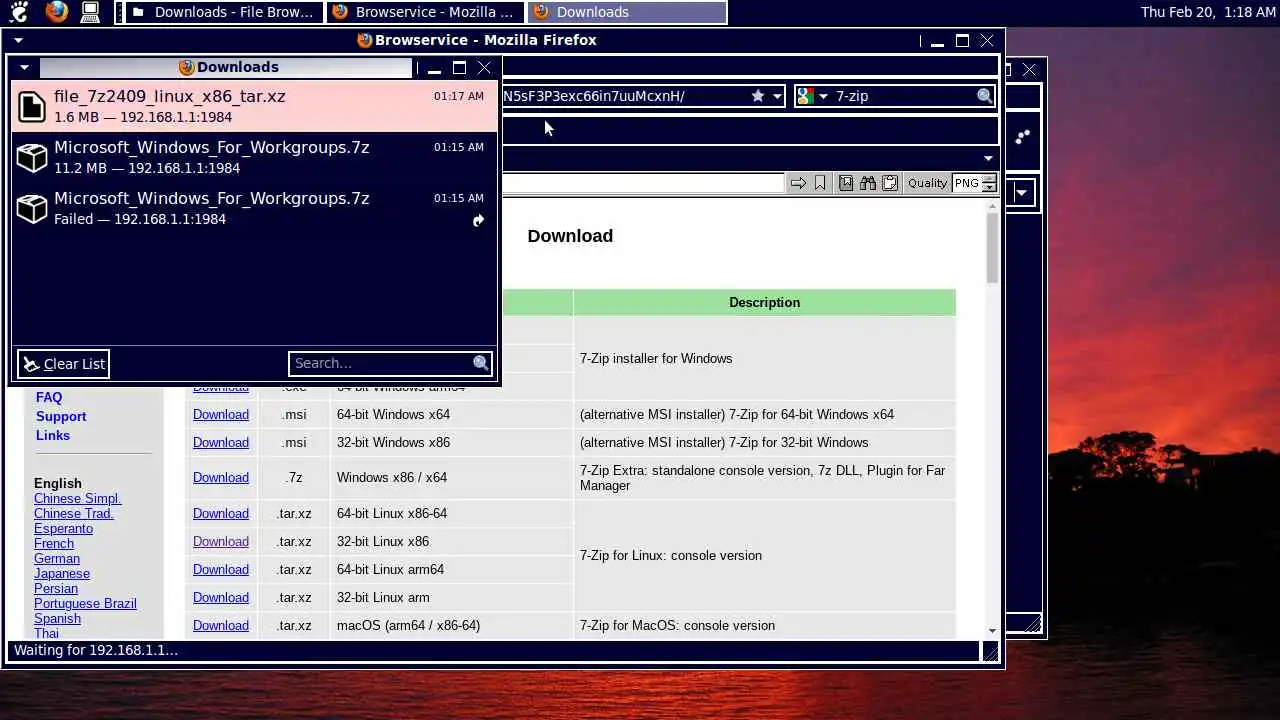Click the Browservice clipboard icon
This screenshot has width=1280, height=720.
coord(889,183)
